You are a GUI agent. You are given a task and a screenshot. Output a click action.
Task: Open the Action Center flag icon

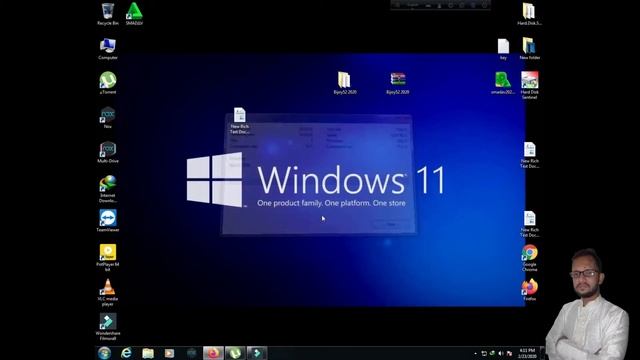pyautogui.click(x=509, y=353)
